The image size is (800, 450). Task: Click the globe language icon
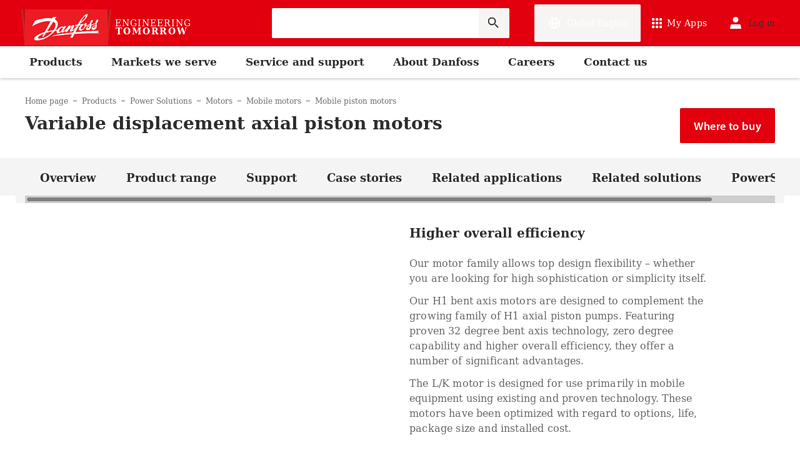(554, 23)
